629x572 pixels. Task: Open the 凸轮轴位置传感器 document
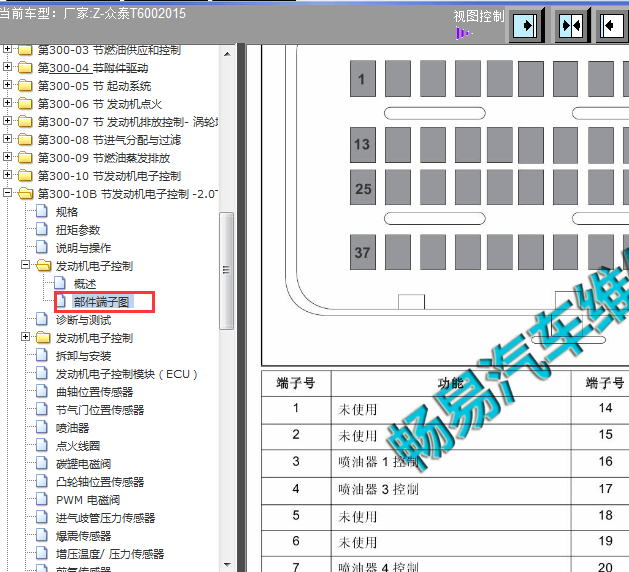100,482
